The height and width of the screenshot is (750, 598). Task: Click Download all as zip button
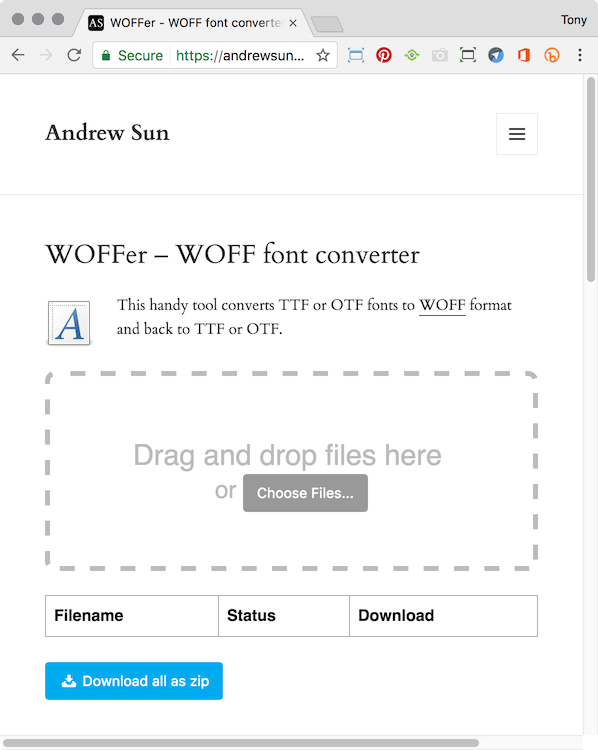click(x=134, y=681)
